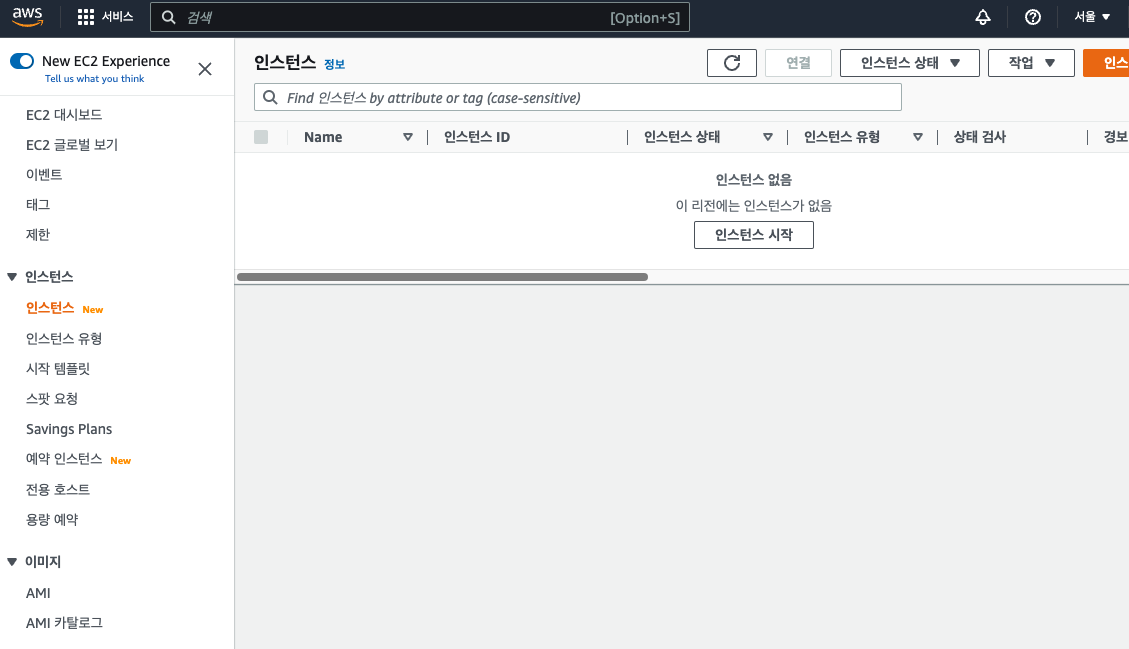
Task: Select highlighted 인스턴스 sidebar item
Action: click(x=50, y=308)
